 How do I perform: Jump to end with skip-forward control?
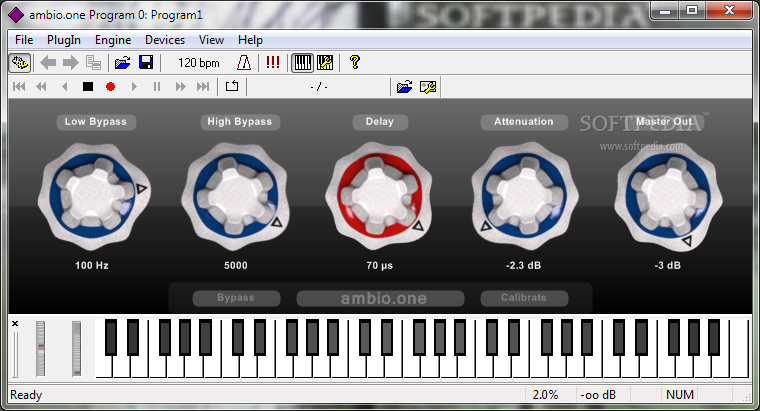[x=203, y=87]
